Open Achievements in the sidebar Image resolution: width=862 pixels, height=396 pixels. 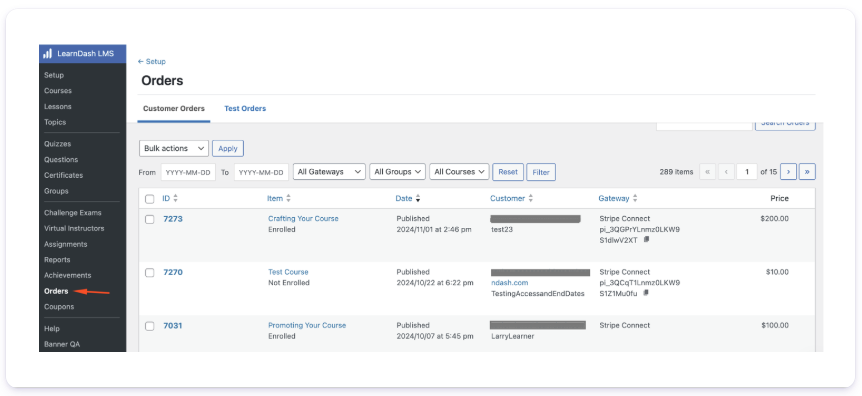68,275
